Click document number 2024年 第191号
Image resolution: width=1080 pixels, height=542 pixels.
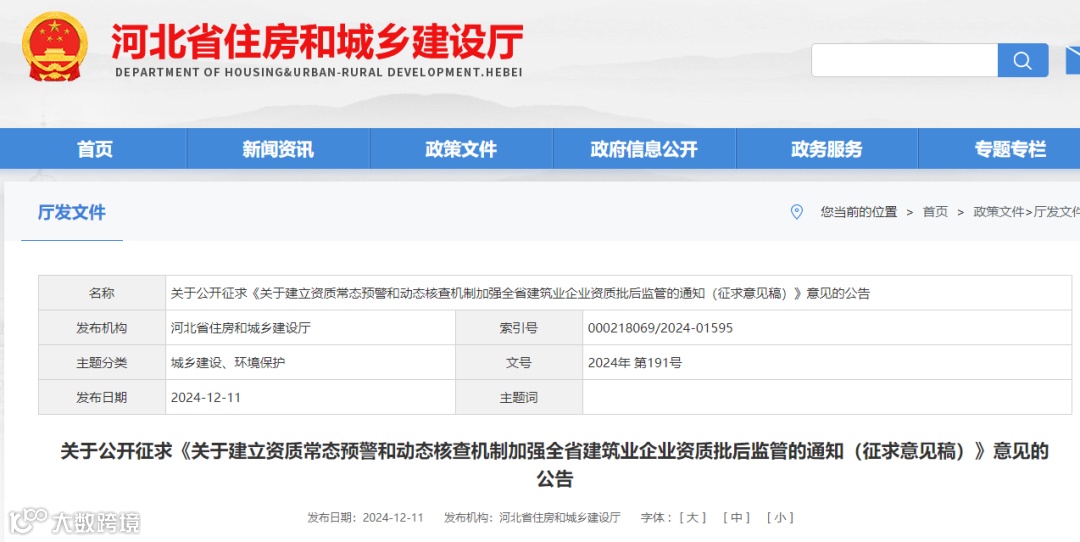pyautogui.click(x=634, y=363)
